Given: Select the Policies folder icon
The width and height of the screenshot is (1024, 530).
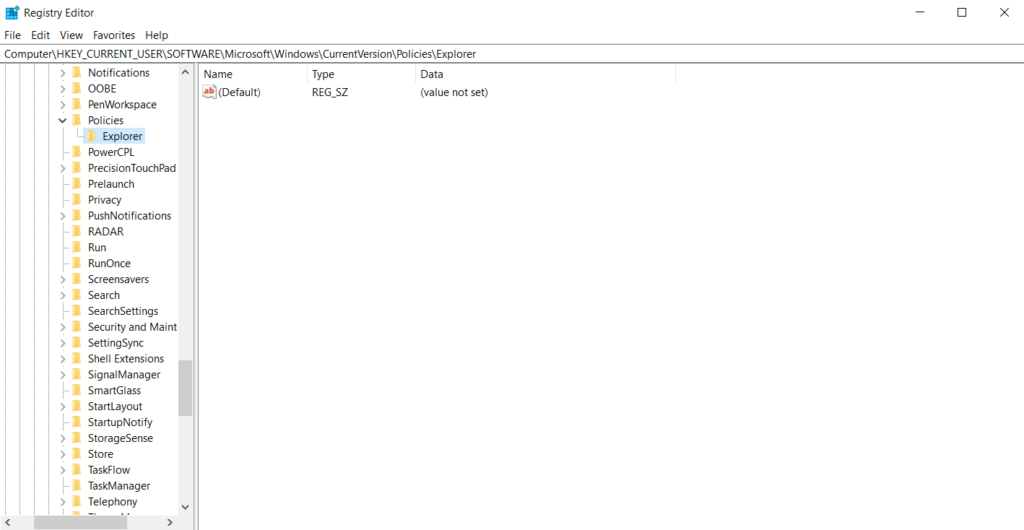Looking at the screenshot, I should (76, 120).
